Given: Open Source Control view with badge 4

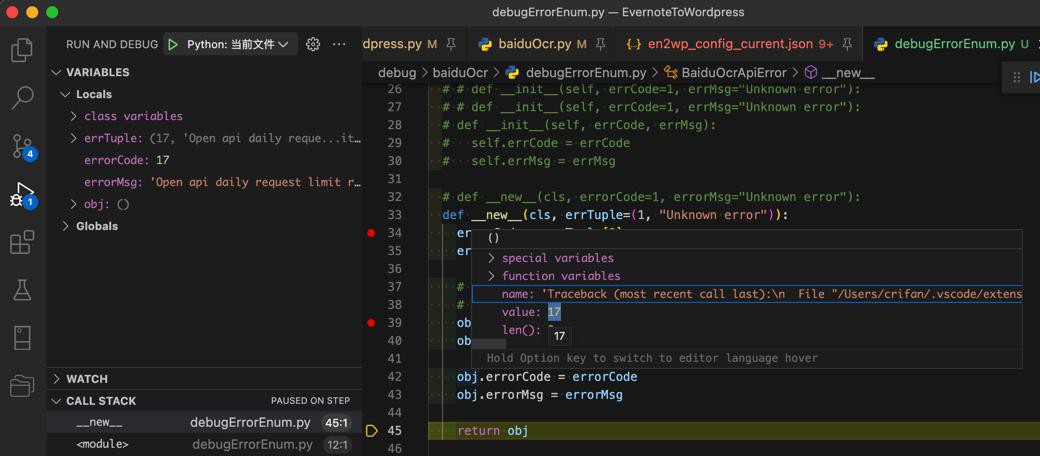Looking at the screenshot, I should click(23, 147).
